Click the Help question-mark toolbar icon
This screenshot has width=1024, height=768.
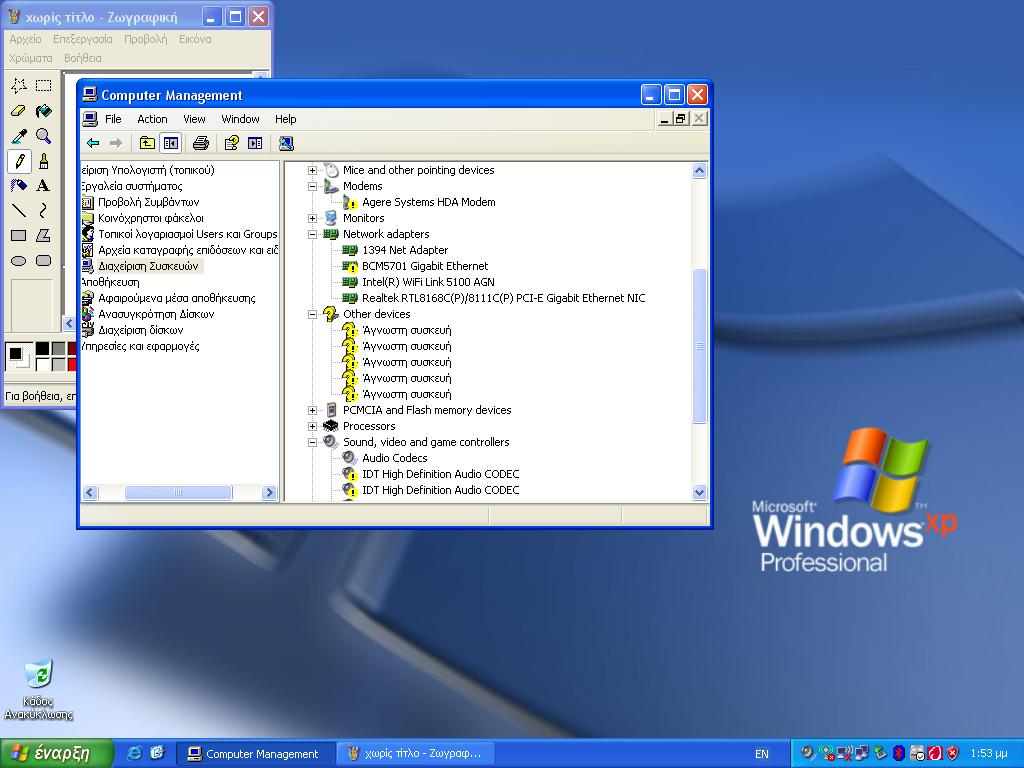232,143
